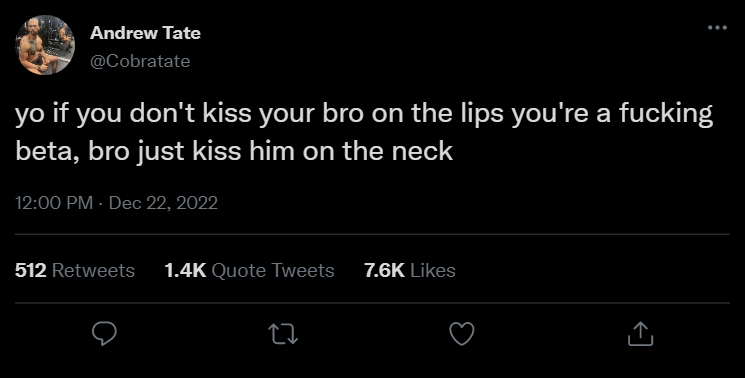
Task: Click the 12:00 PM timestamp
Action: pos(54,203)
